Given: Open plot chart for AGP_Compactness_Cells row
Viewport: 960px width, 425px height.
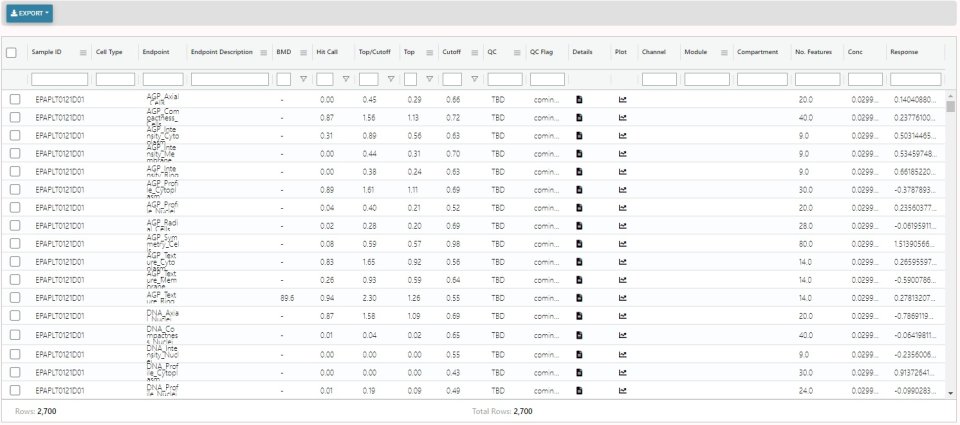Looking at the screenshot, I should pos(622,117).
